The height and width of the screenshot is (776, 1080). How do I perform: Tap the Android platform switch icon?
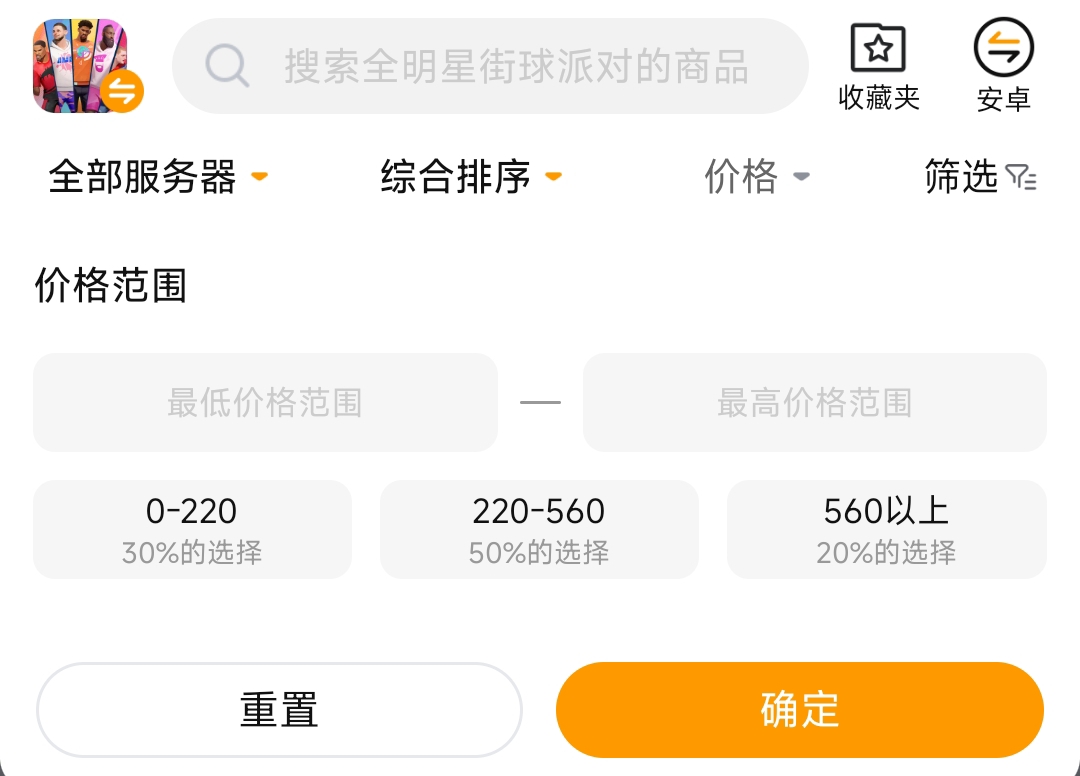coord(1003,48)
